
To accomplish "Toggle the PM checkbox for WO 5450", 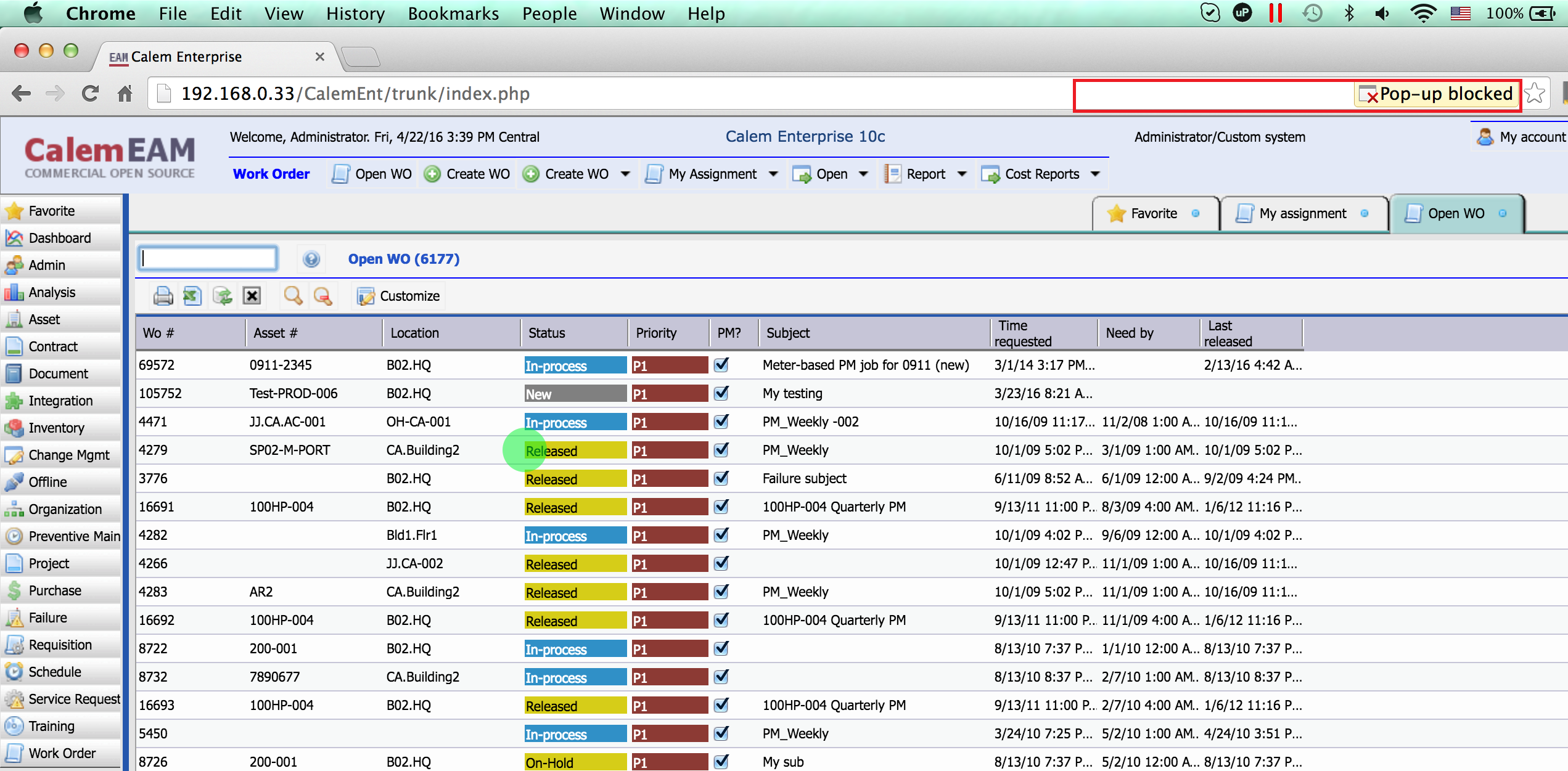I will pos(721,733).
